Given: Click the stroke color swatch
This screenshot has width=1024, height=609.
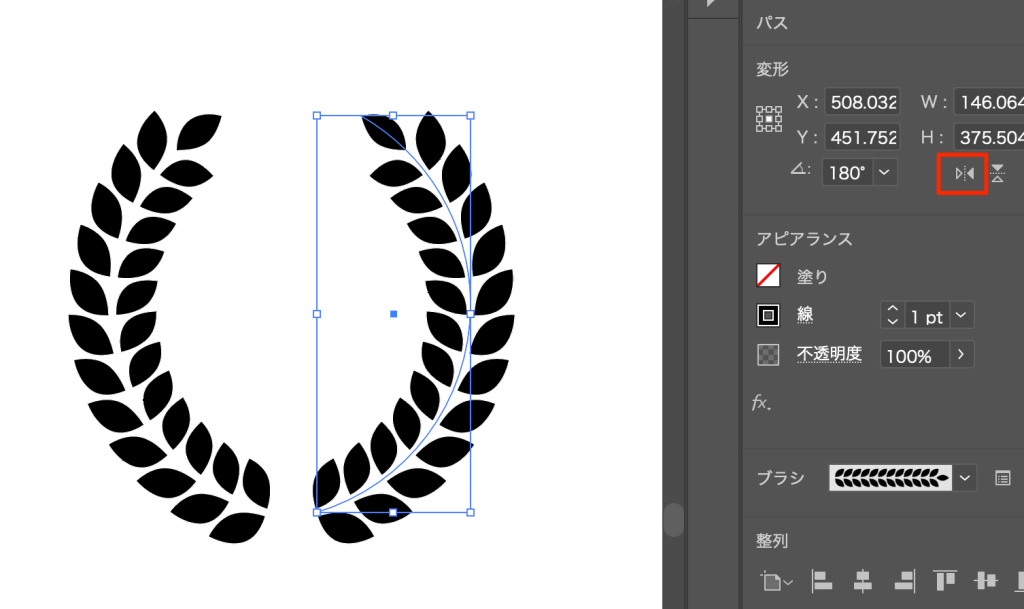Looking at the screenshot, I should pyautogui.click(x=768, y=316).
